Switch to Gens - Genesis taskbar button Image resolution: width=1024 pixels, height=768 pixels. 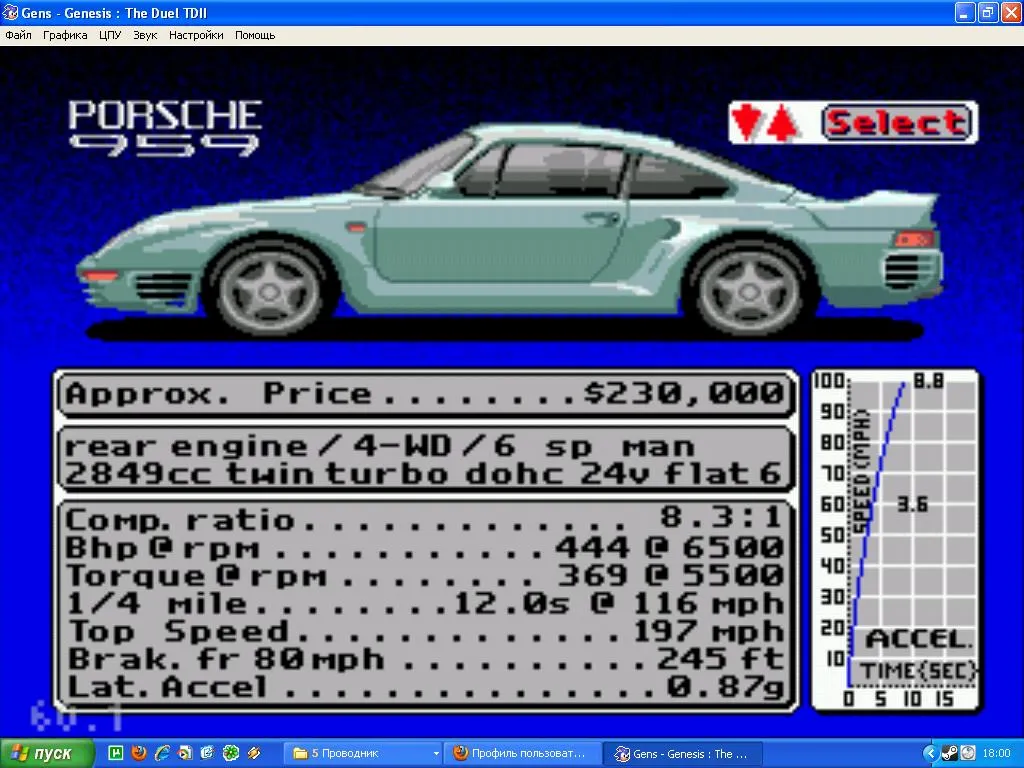682,754
